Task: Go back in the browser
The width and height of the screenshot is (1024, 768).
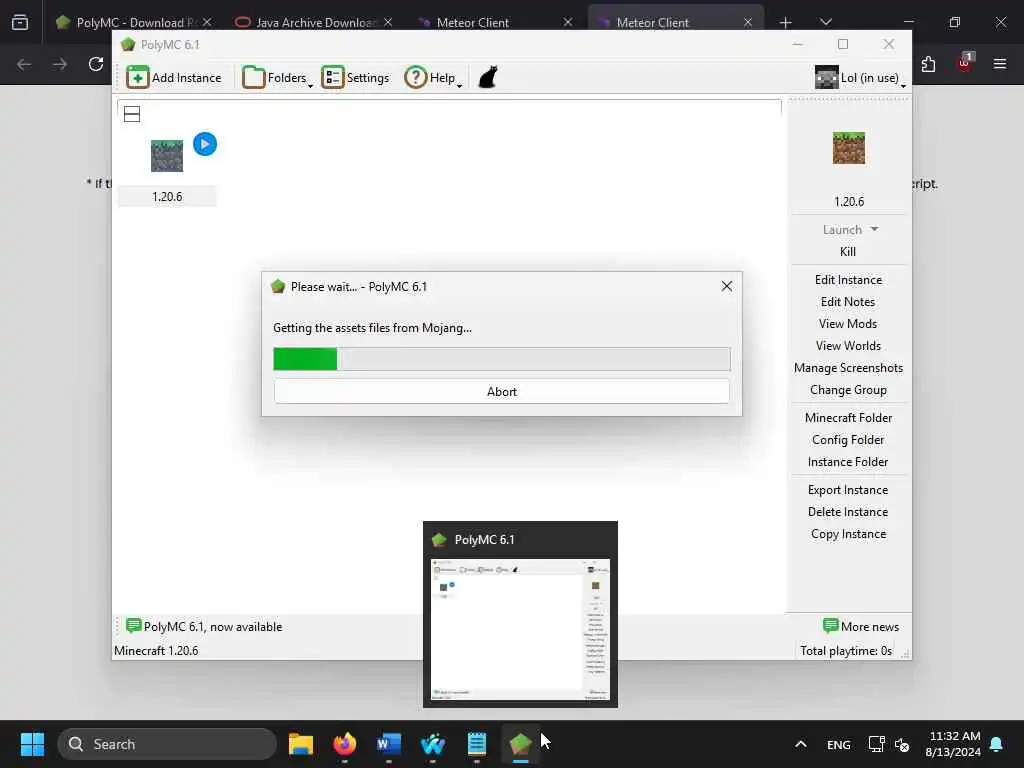Action: 24,64
